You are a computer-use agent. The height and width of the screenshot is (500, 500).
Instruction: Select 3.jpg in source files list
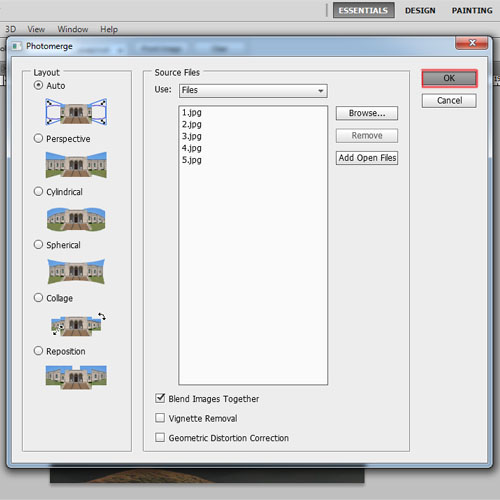[x=192, y=136]
